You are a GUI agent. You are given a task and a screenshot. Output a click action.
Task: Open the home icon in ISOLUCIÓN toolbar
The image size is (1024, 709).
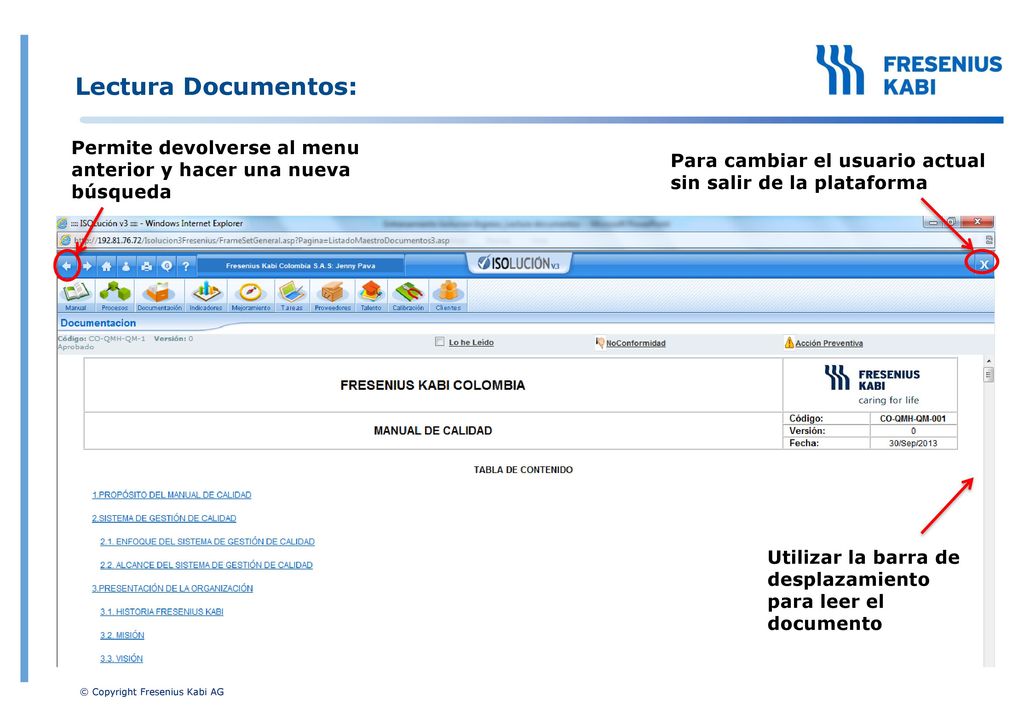(106, 266)
